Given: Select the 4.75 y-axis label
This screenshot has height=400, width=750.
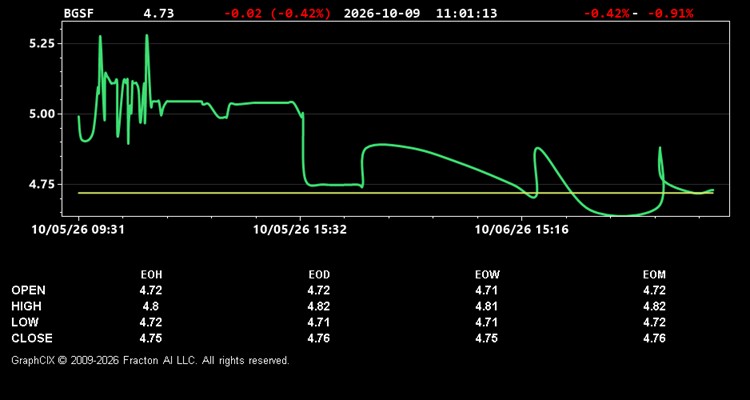Looking at the screenshot, I should point(42,185).
